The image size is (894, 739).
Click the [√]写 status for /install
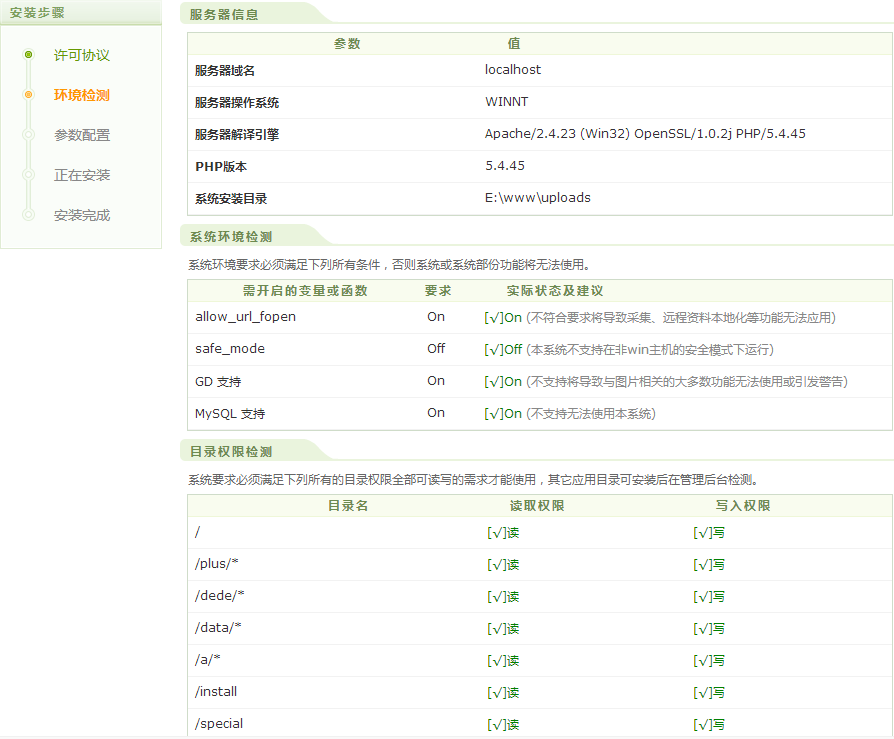(x=709, y=692)
